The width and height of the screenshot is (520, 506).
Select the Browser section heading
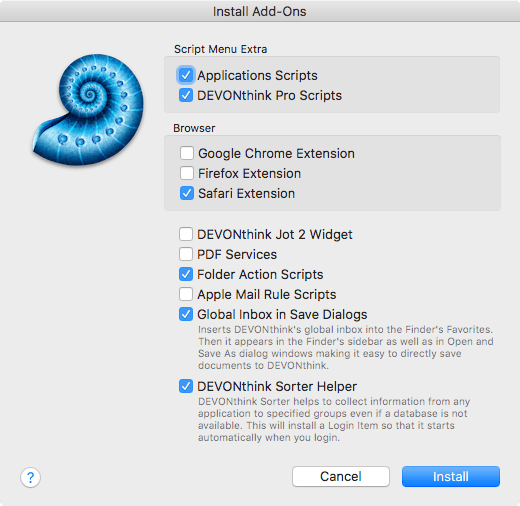194,128
